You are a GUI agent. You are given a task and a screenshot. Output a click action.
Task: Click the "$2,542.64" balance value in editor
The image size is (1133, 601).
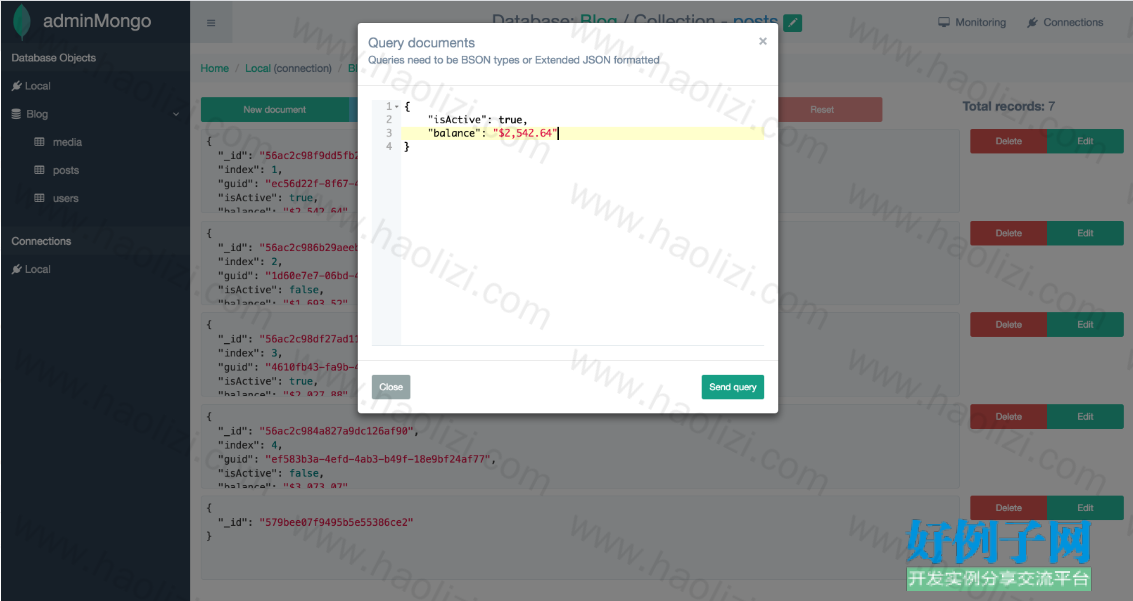[x=525, y=133]
